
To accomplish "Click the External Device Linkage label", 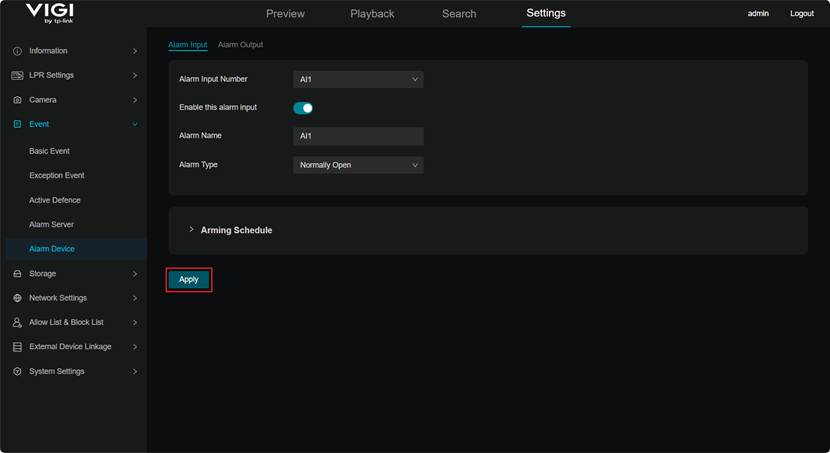I will [x=70, y=347].
